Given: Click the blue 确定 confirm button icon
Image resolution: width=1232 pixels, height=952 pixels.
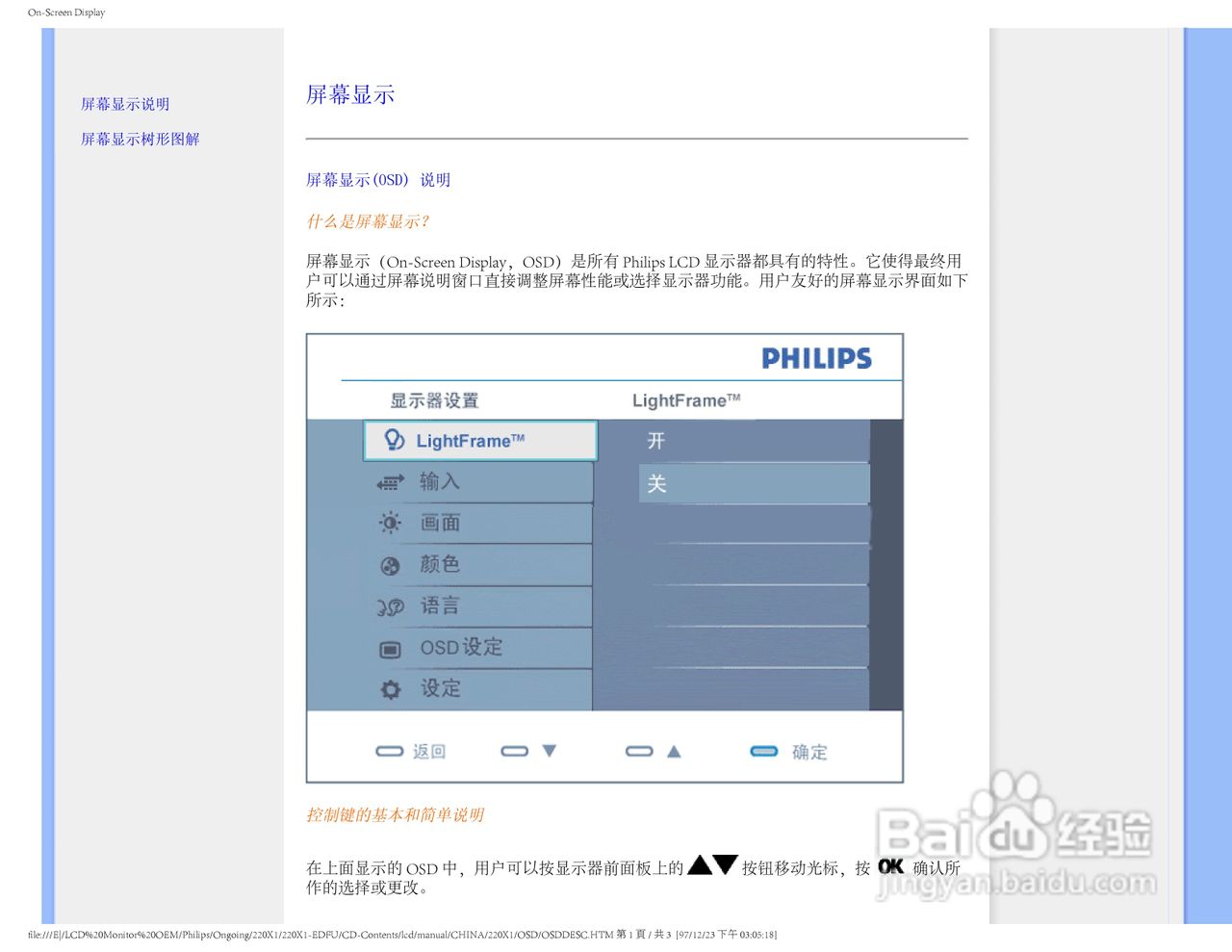Looking at the screenshot, I should click(x=764, y=751).
